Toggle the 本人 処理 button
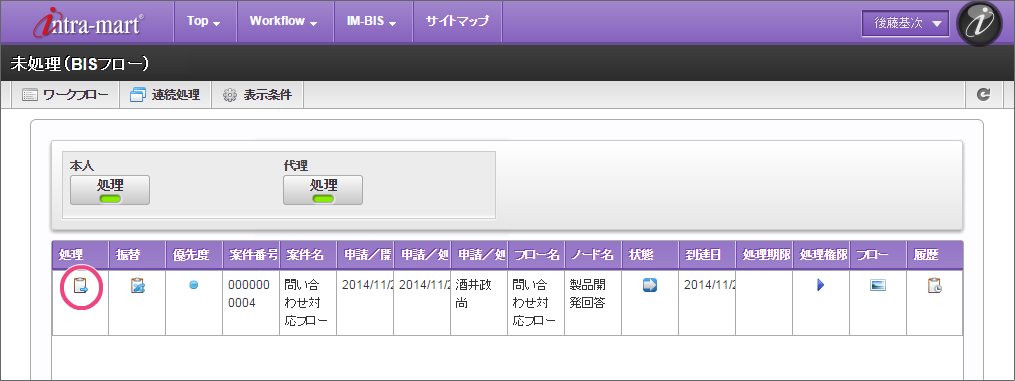 pyautogui.click(x=110, y=190)
